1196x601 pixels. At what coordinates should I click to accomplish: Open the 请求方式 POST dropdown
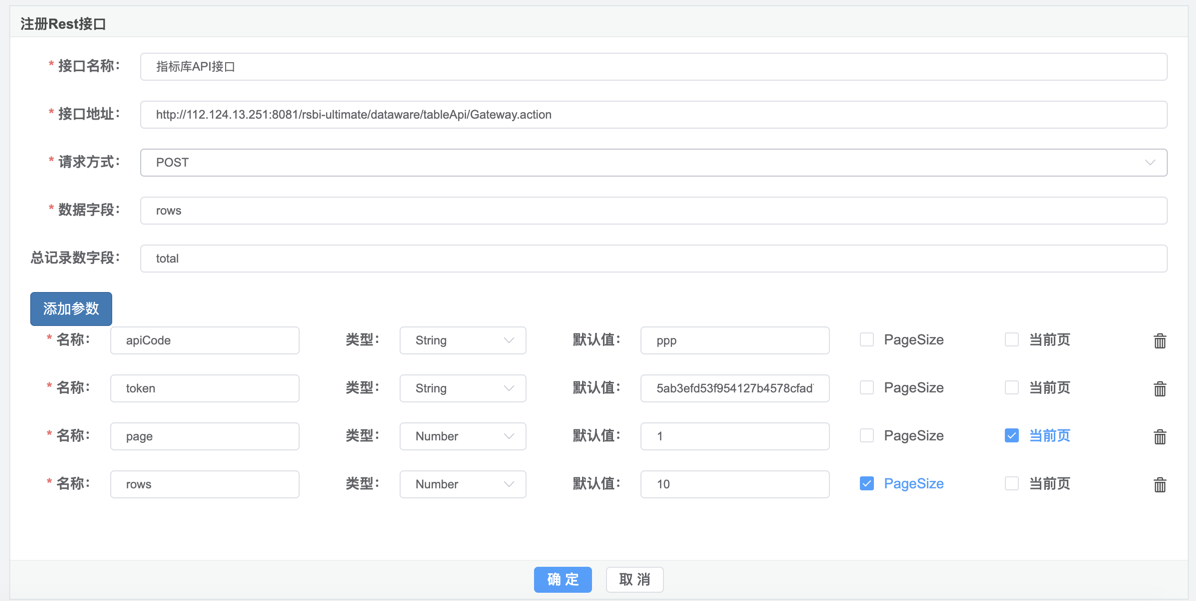pos(653,162)
